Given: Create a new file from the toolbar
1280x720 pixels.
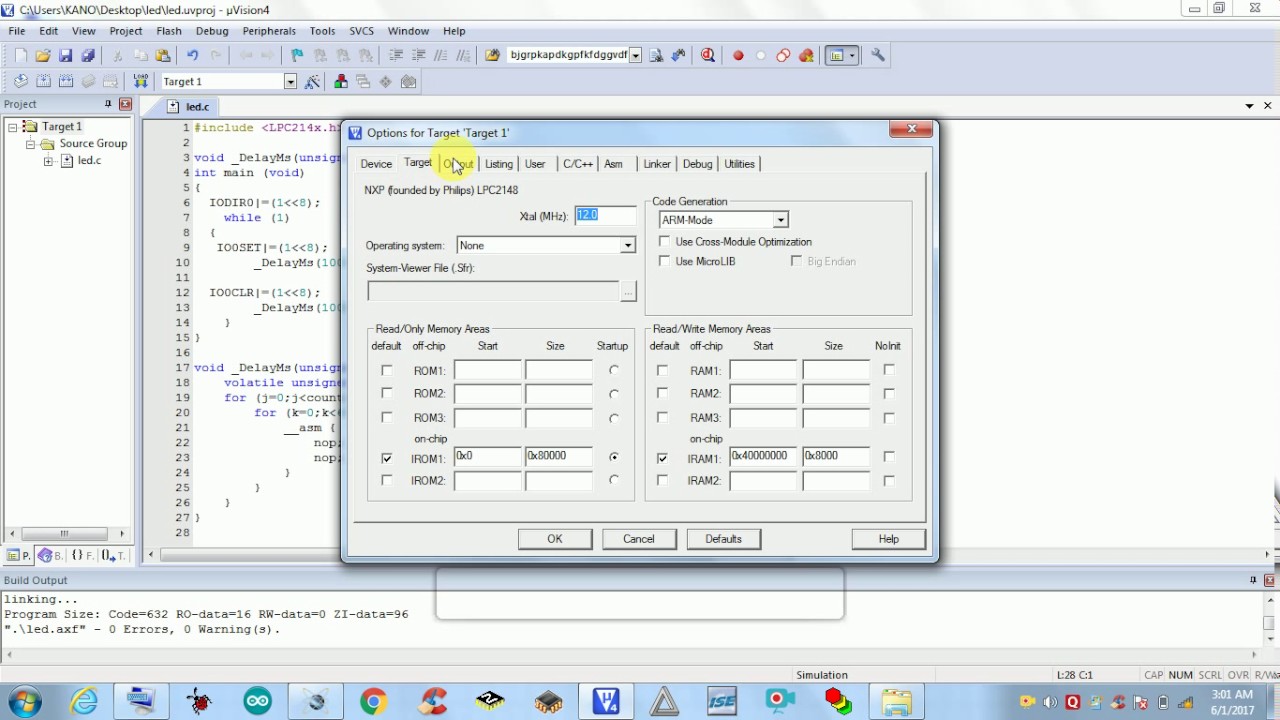Looking at the screenshot, I should click(x=19, y=56).
